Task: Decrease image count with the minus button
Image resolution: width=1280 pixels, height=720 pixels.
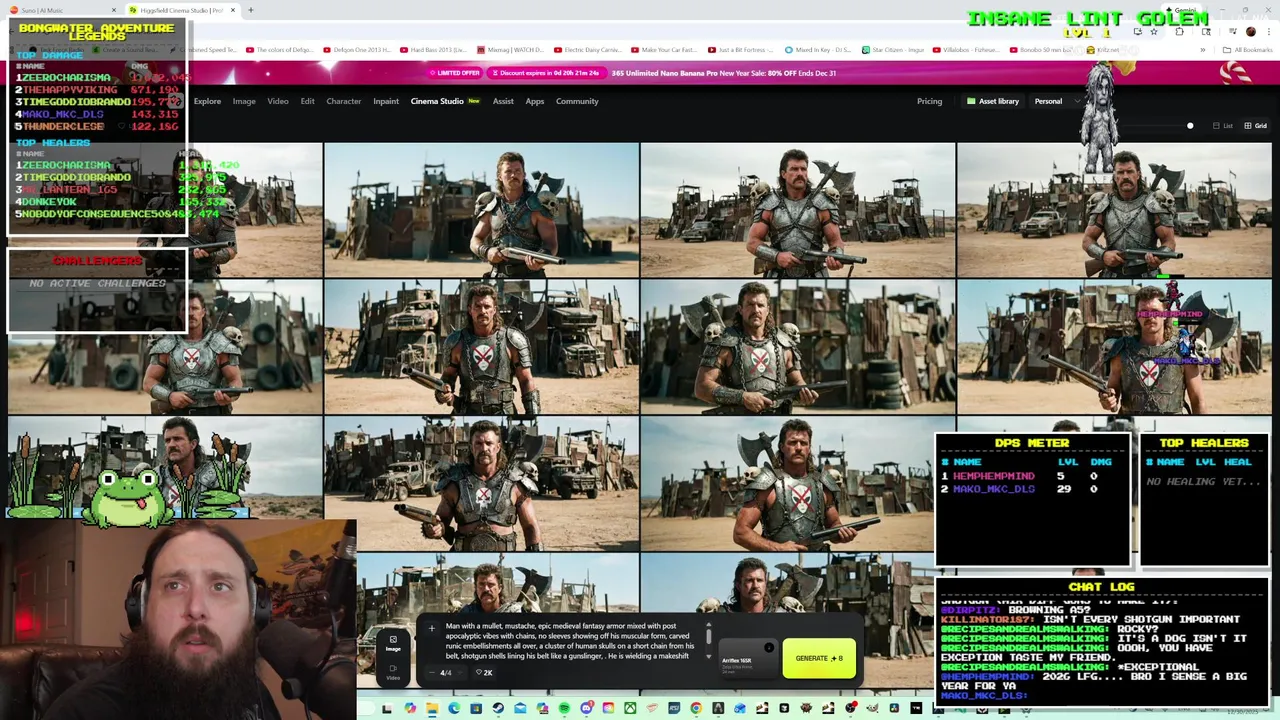Action: (x=432, y=673)
